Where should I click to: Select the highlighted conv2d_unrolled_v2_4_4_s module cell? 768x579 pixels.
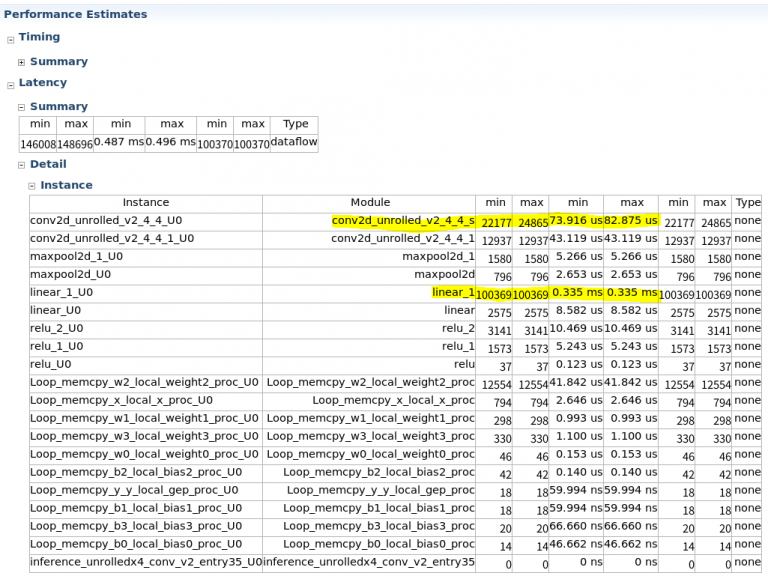point(403,221)
